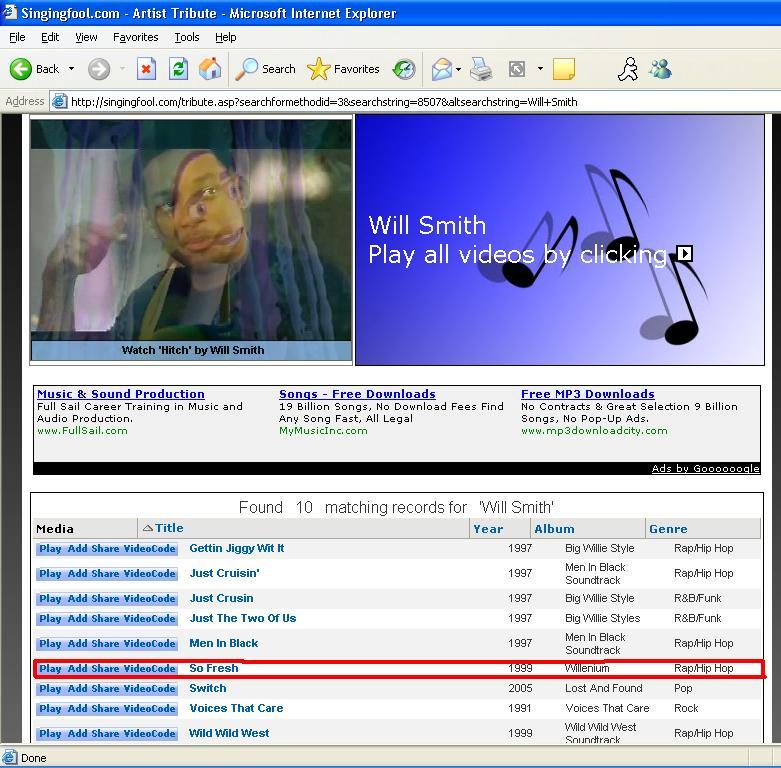
Task: Open Voices That Care title link
Action: click(236, 708)
